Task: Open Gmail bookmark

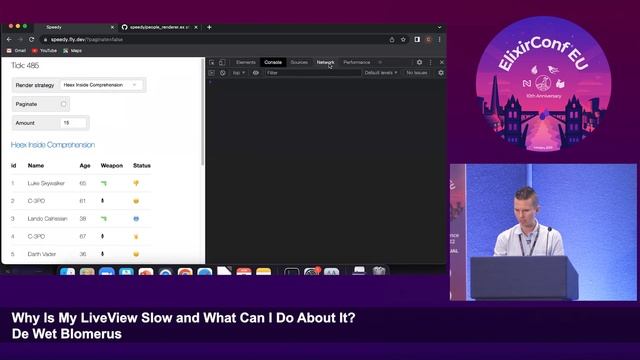Action: click(x=16, y=51)
